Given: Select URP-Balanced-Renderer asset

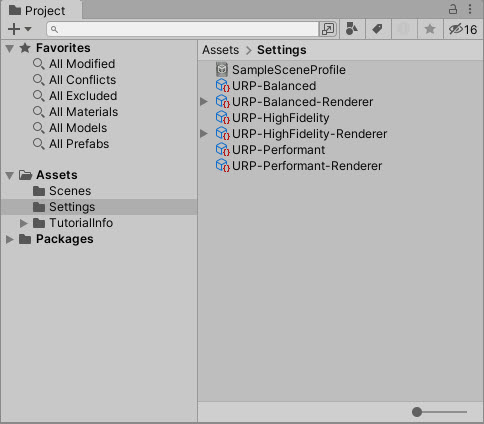Looking at the screenshot, I should pos(302,102).
